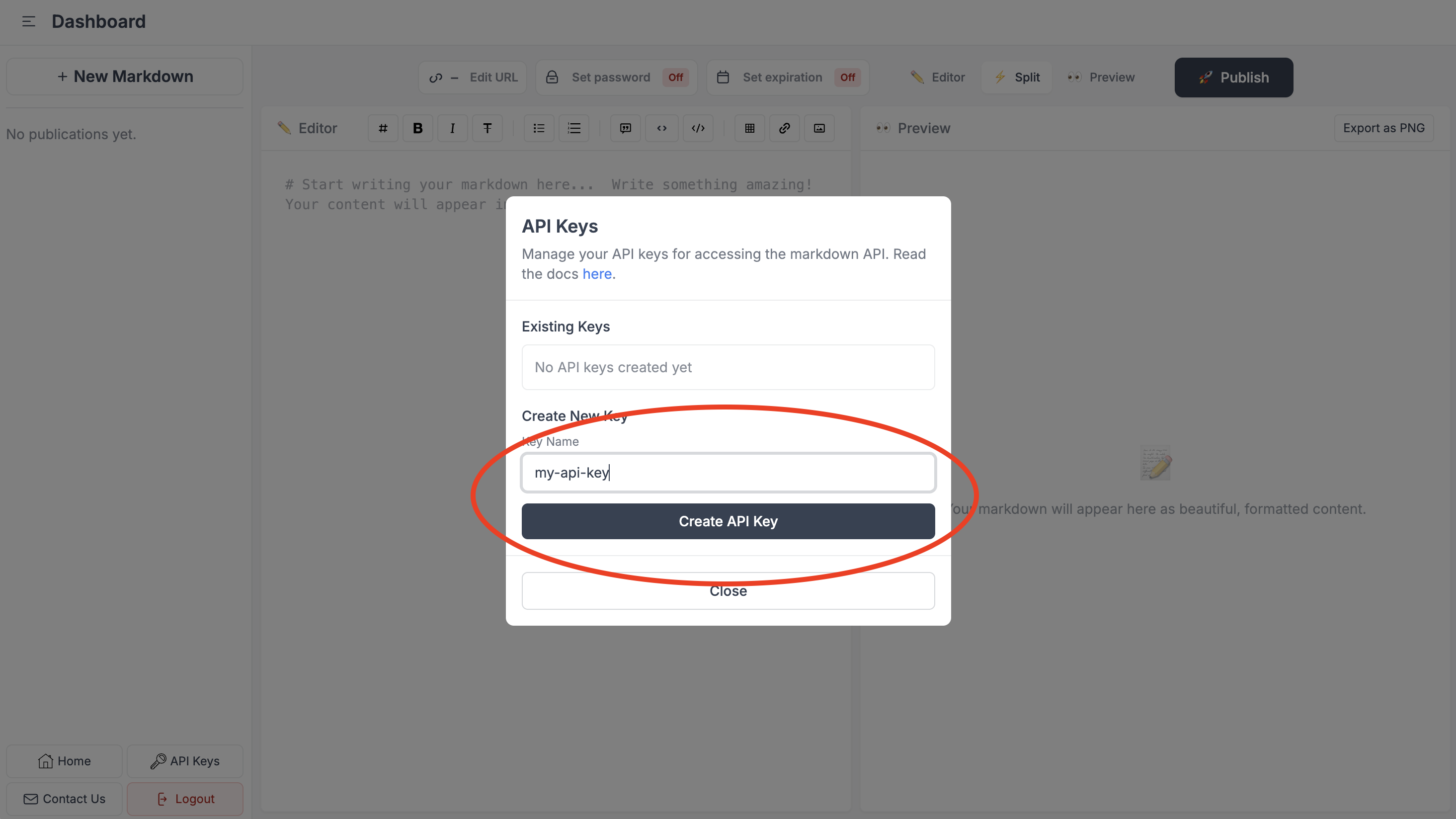
Task: Switch to Editor view tab
Action: click(938, 78)
